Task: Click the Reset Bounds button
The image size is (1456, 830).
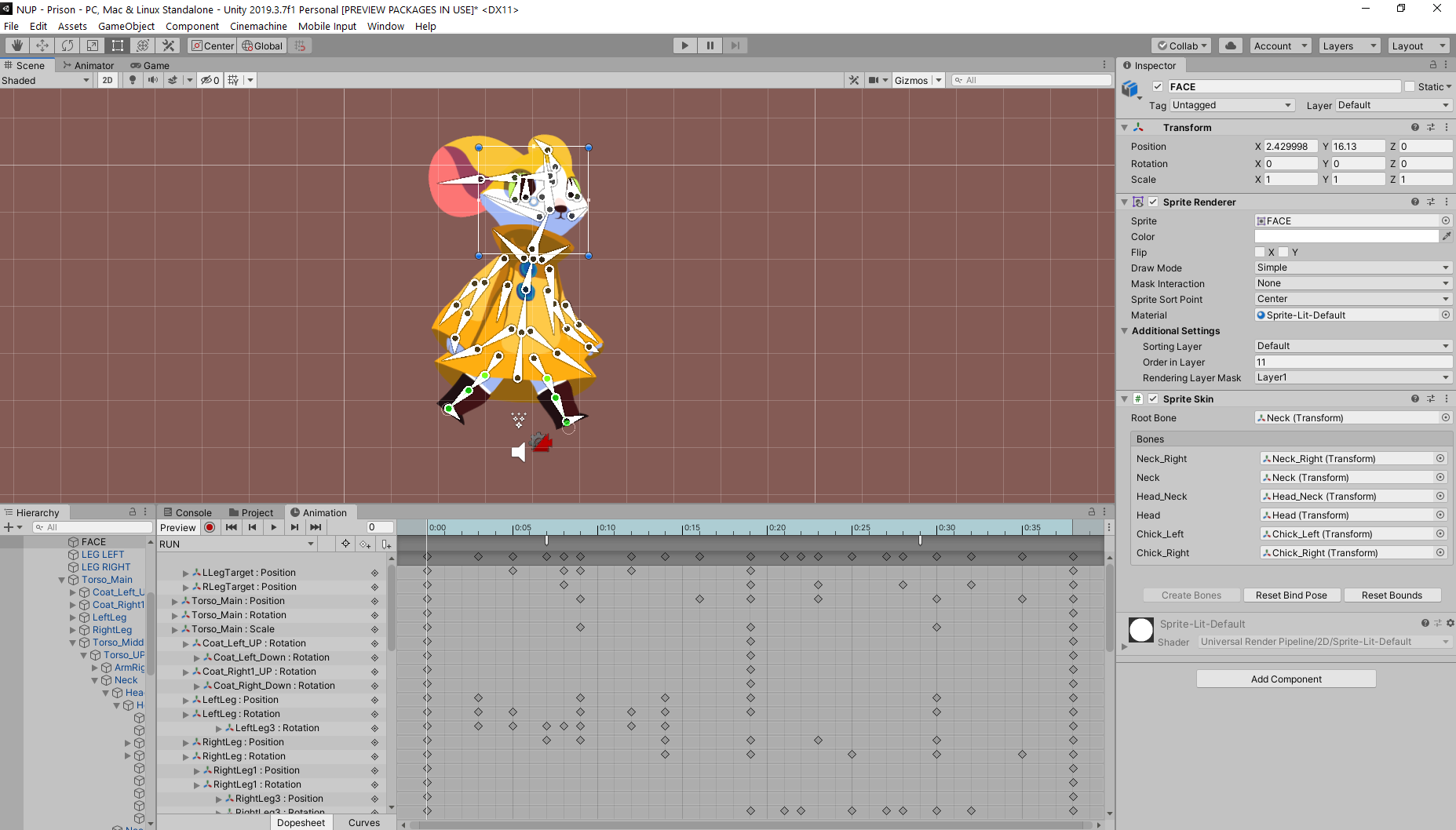Action: click(x=1392, y=595)
